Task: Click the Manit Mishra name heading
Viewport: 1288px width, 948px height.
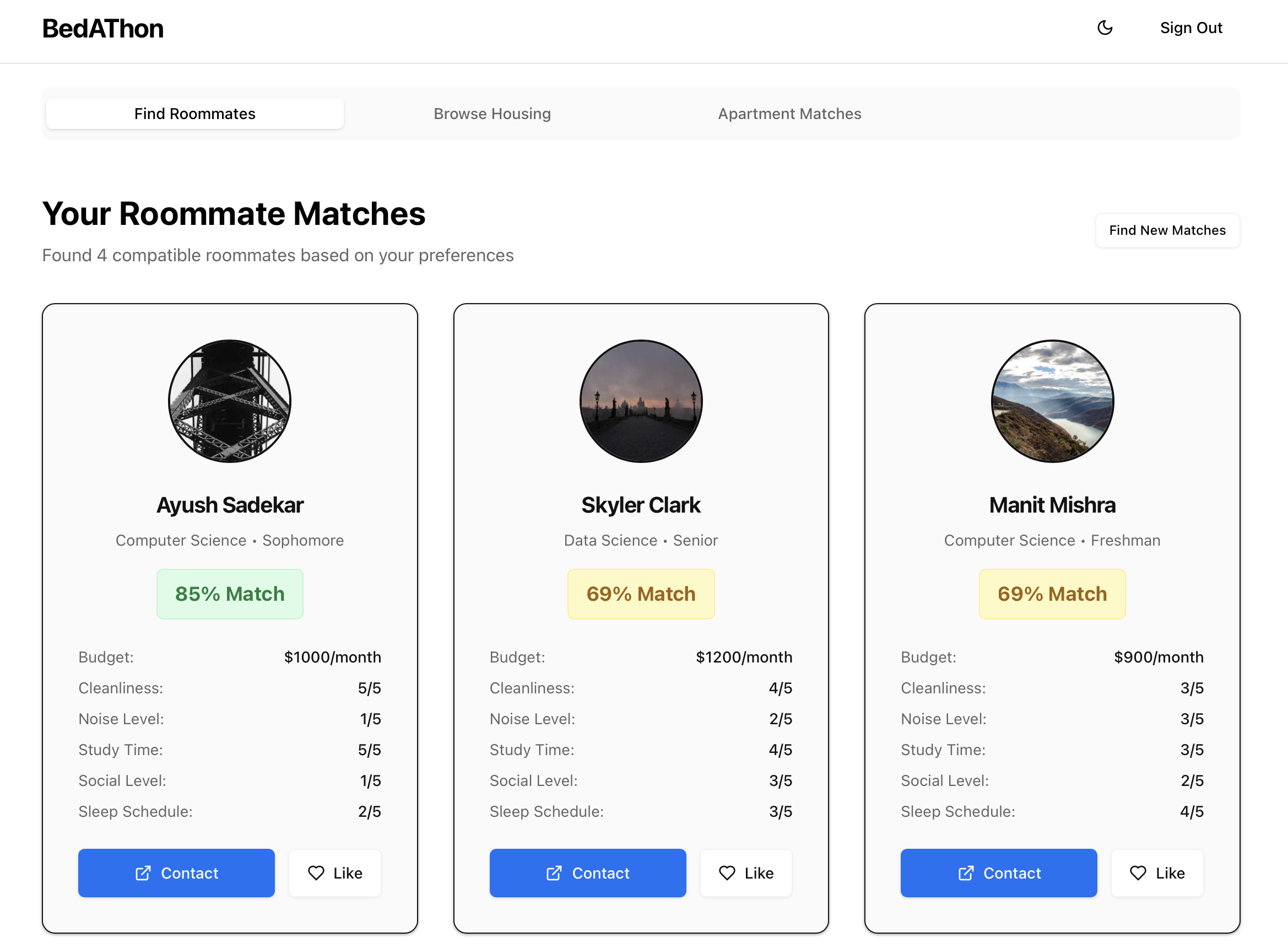Action: pos(1052,505)
